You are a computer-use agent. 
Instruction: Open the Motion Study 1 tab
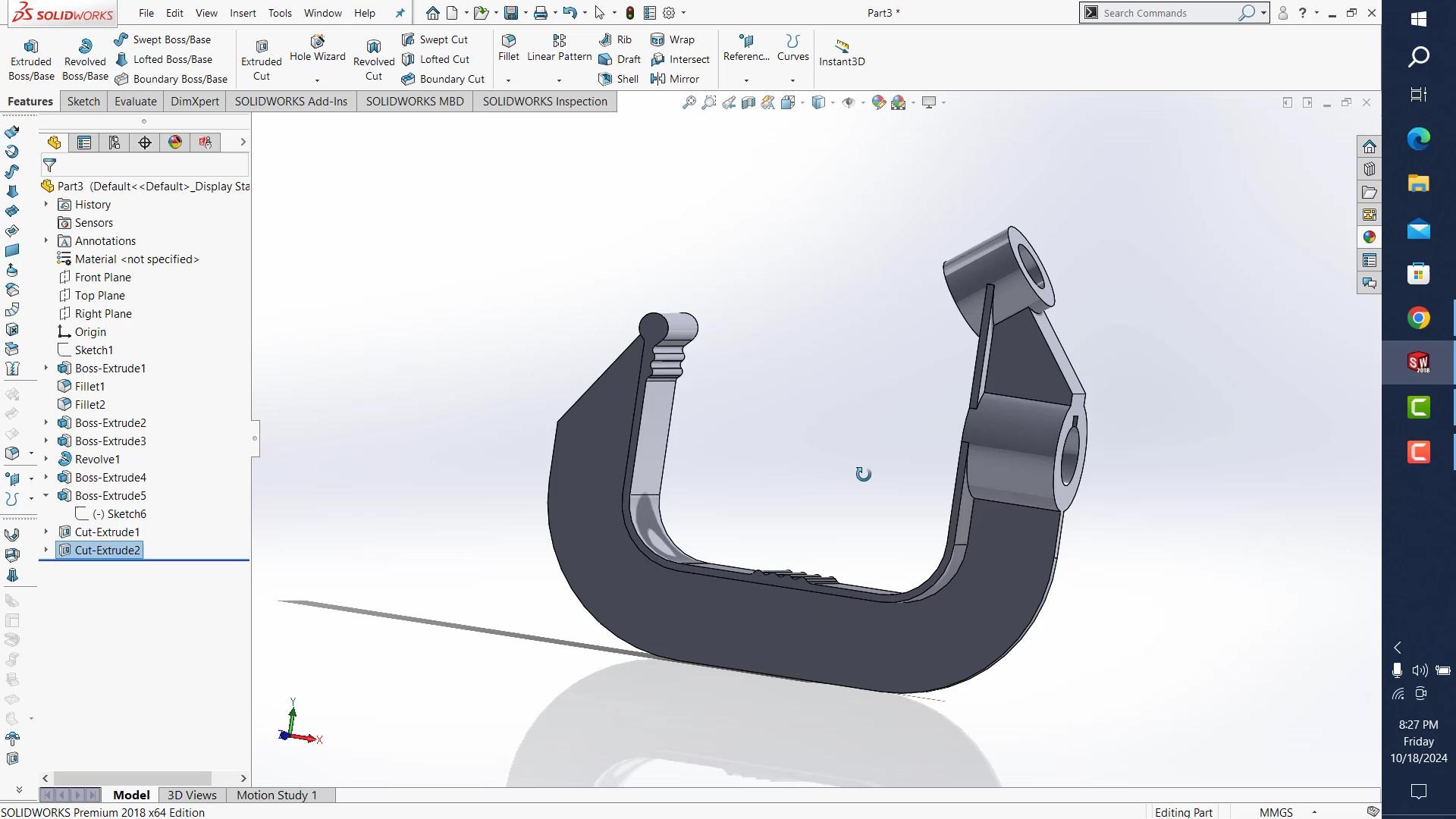(276, 795)
